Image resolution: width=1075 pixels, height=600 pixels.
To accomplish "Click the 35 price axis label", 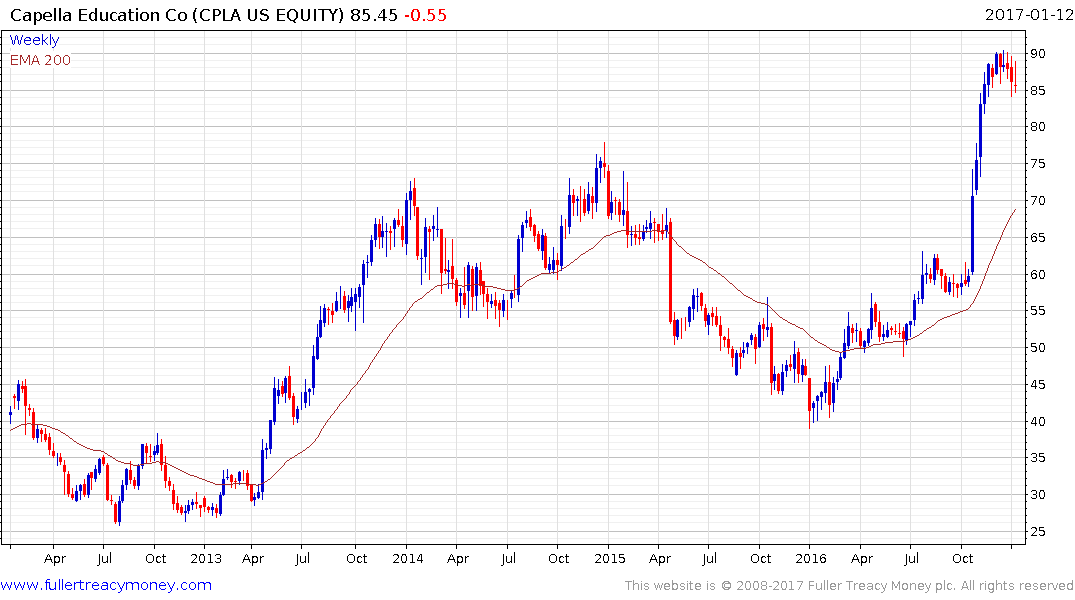I will tap(1037, 458).
